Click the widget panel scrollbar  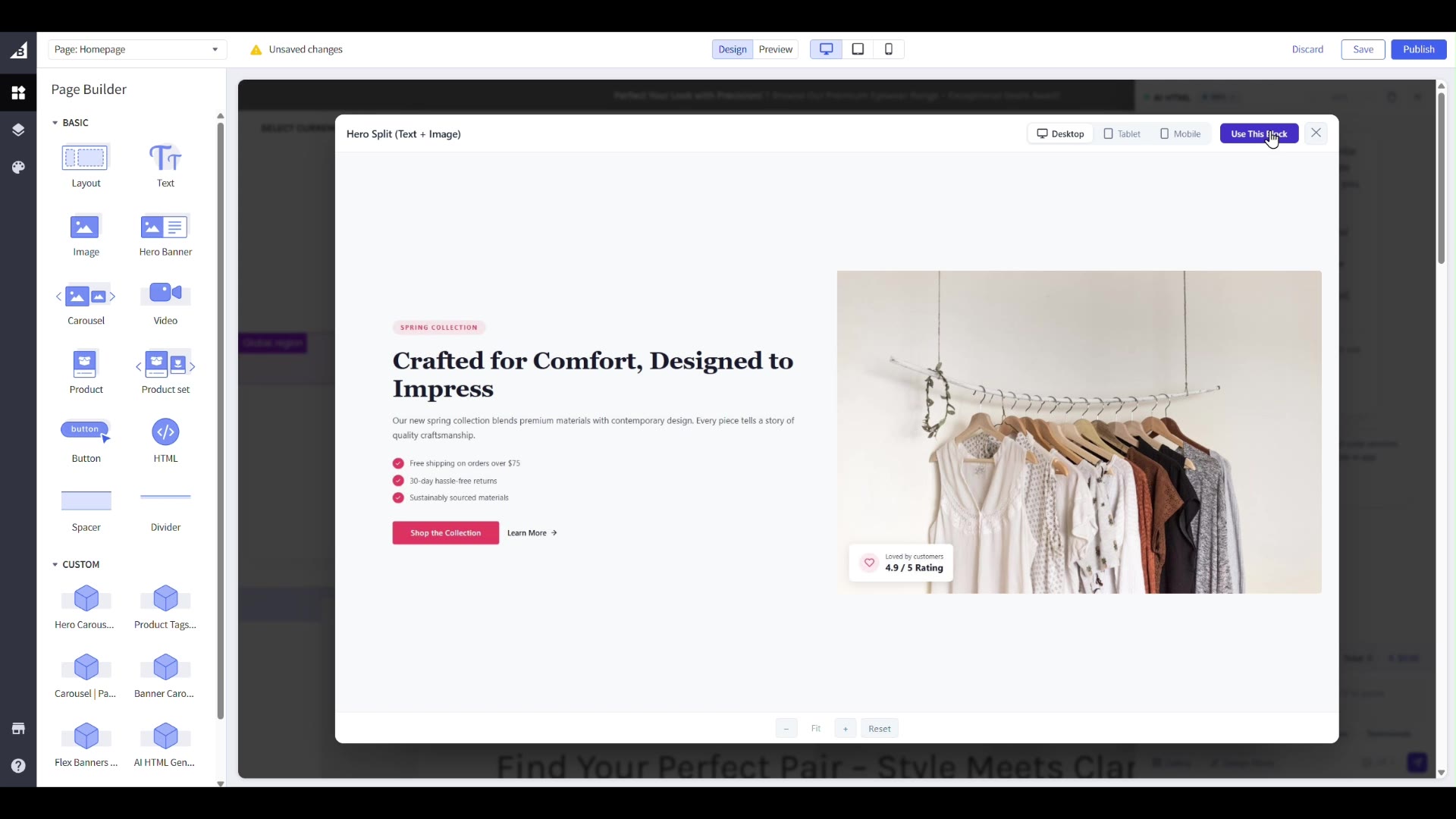point(221,421)
